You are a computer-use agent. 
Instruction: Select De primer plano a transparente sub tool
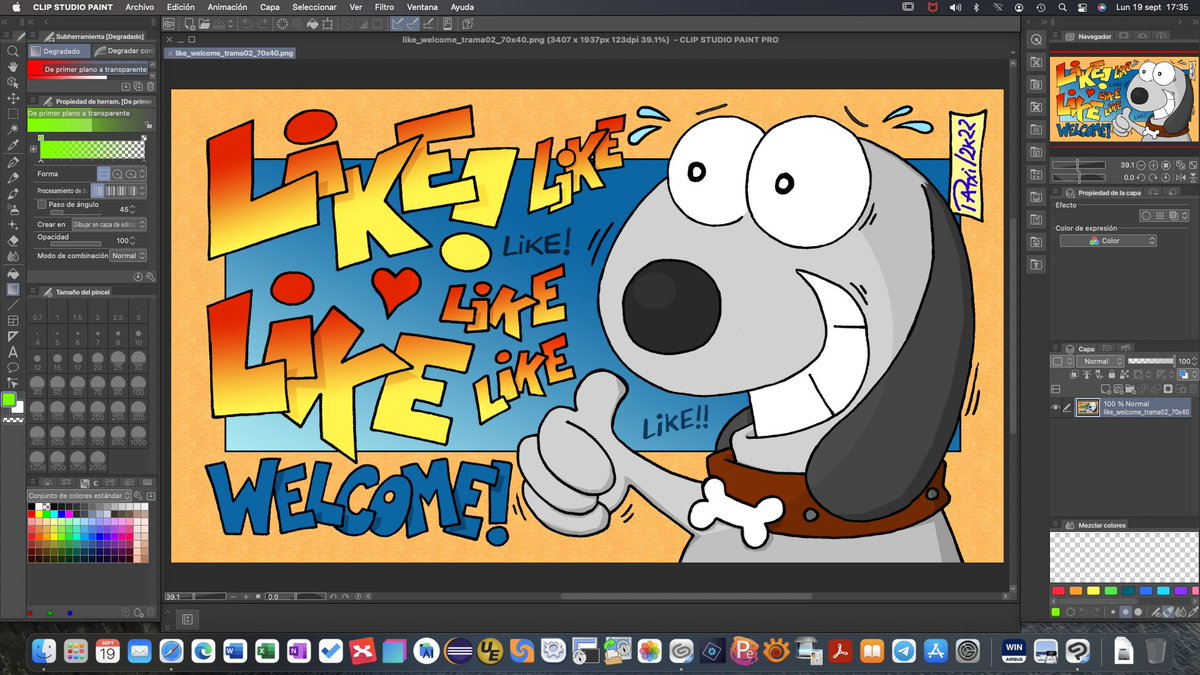point(88,70)
